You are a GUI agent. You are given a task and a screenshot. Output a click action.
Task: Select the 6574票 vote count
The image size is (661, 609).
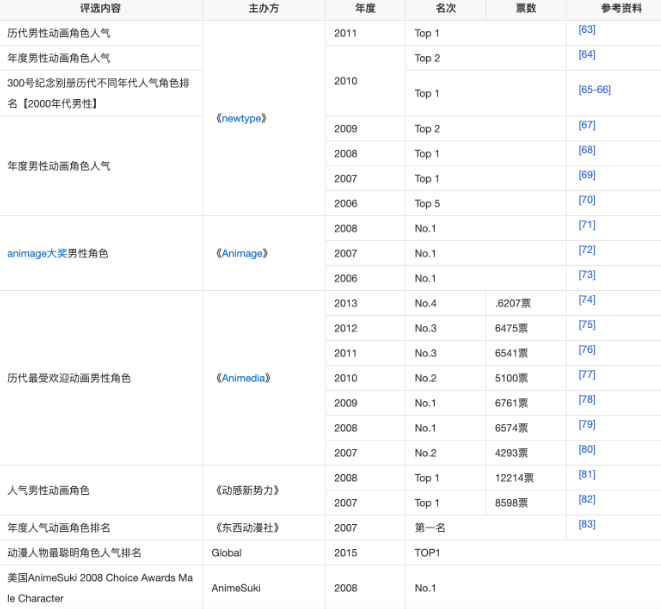[x=526, y=428]
